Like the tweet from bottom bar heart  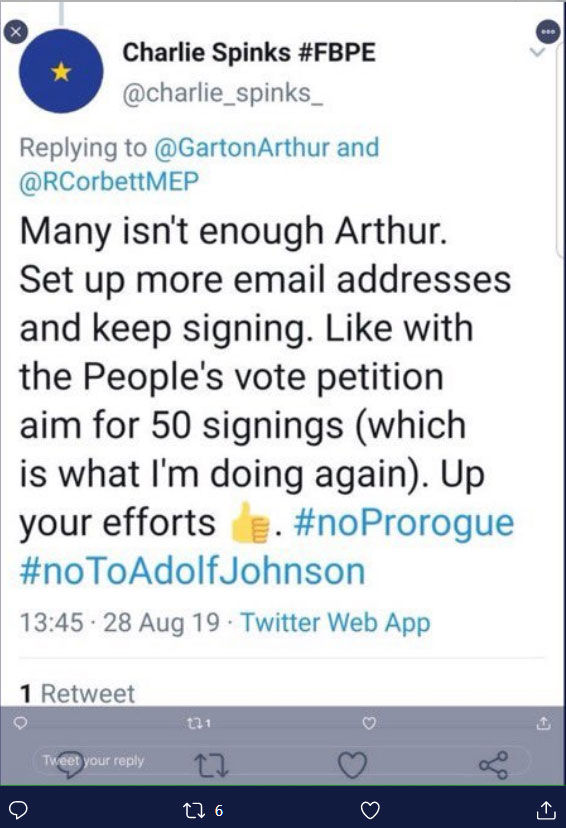[x=370, y=810]
